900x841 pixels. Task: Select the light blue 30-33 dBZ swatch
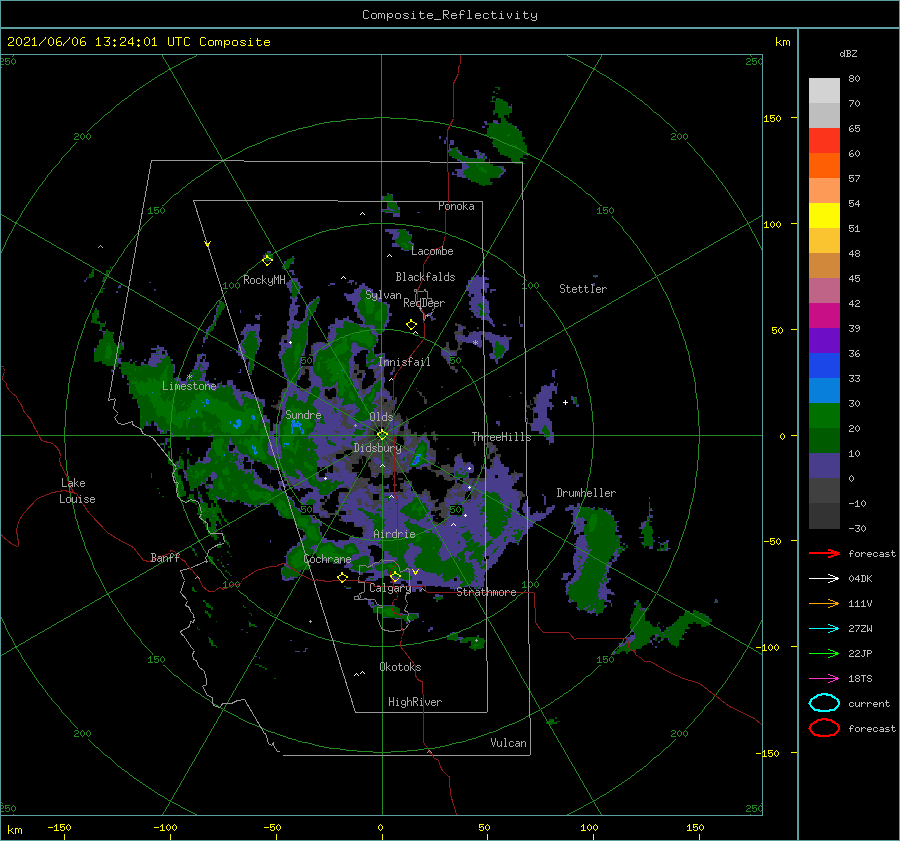[x=824, y=391]
